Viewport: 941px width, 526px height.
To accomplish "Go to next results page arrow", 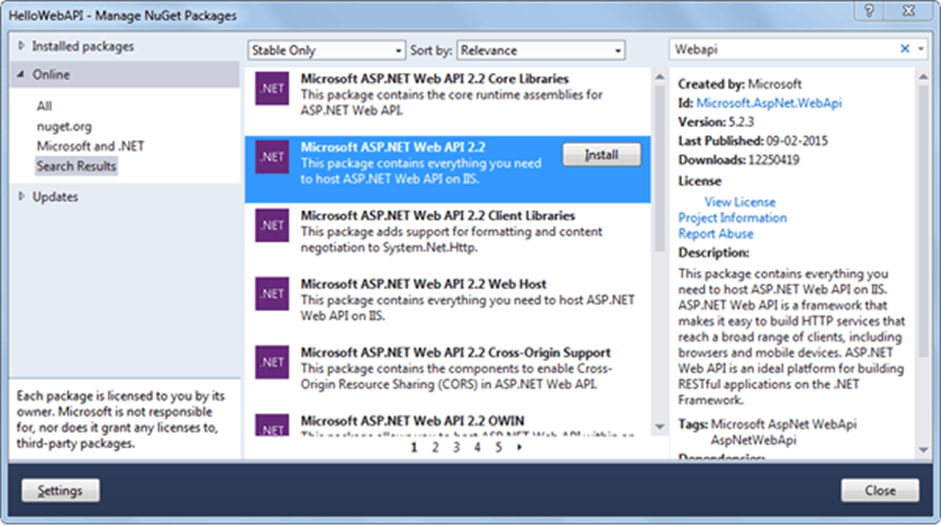I will click(x=519, y=447).
